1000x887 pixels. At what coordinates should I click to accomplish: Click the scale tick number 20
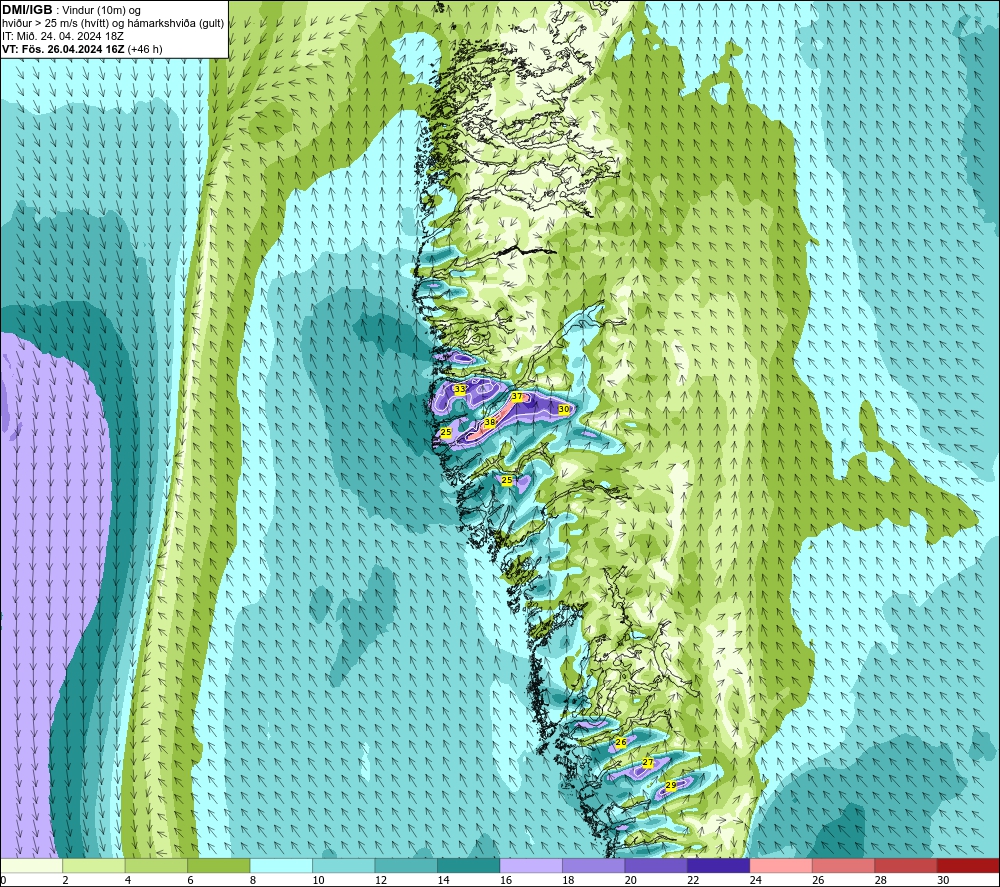coord(631,880)
